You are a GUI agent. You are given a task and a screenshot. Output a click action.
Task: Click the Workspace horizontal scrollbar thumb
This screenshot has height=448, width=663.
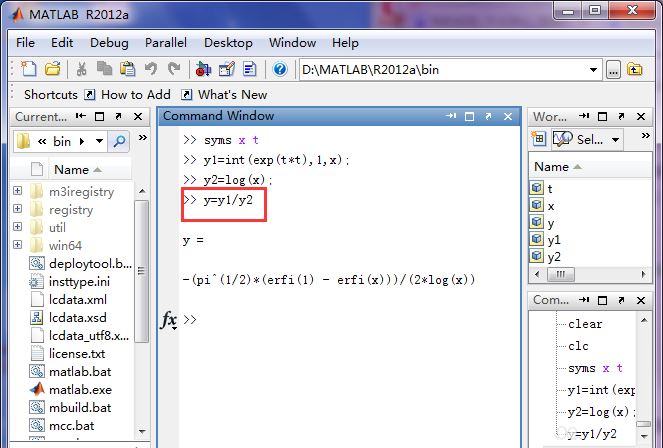pos(561,275)
